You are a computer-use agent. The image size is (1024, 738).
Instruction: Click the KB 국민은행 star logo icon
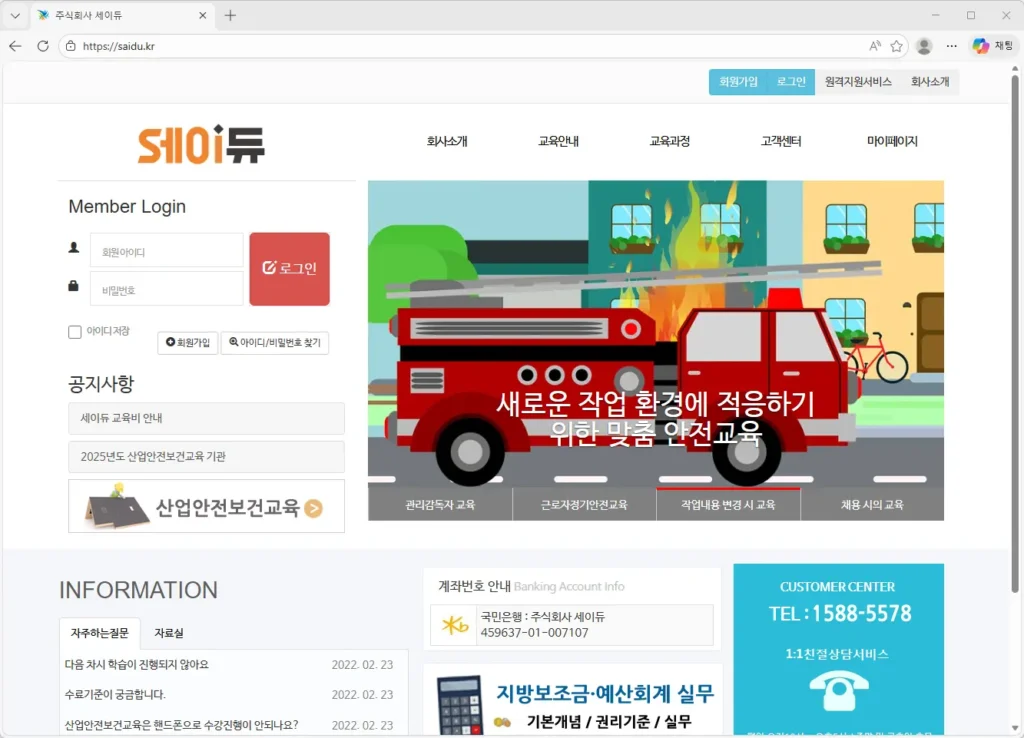[x=455, y=625]
